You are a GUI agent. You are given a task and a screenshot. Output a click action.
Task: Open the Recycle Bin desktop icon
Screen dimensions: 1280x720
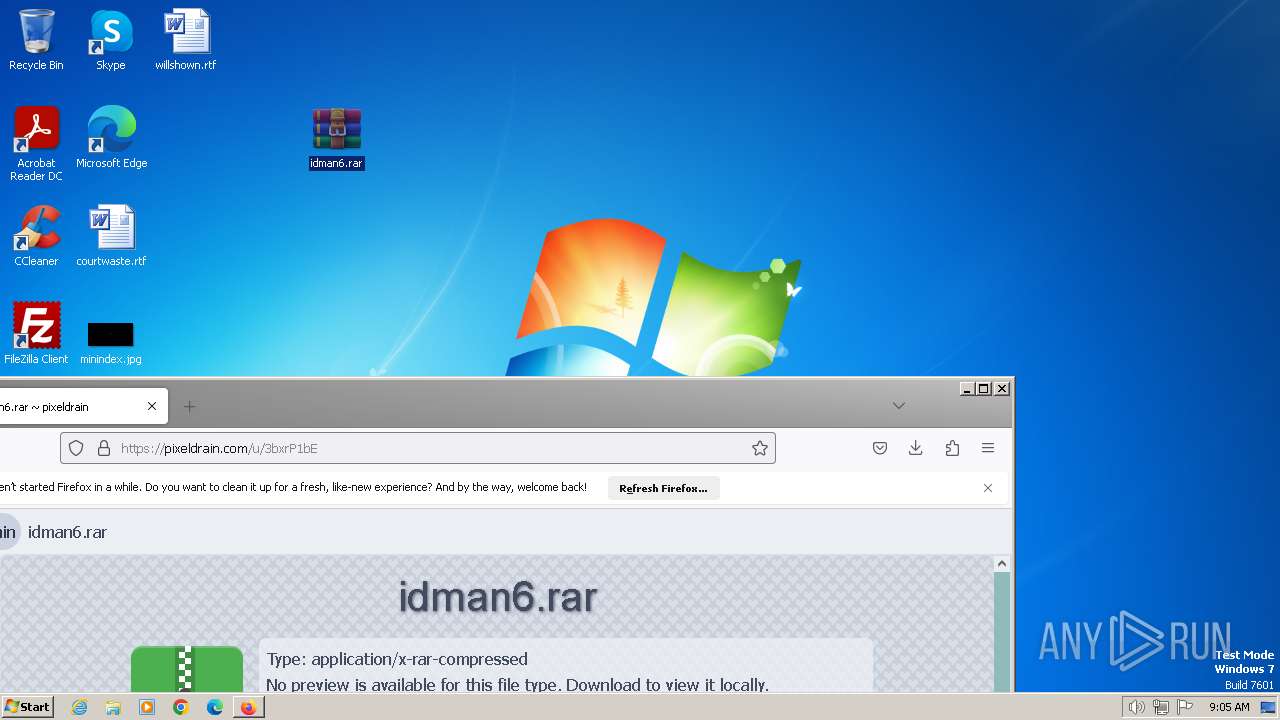tap(36, 40)
